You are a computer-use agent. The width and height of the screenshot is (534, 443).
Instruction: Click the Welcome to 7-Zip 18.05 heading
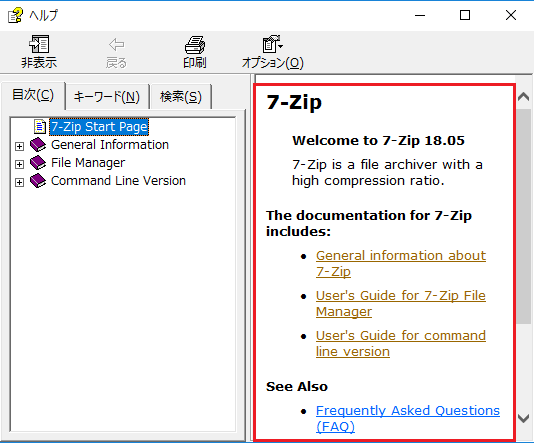point(378,141)
